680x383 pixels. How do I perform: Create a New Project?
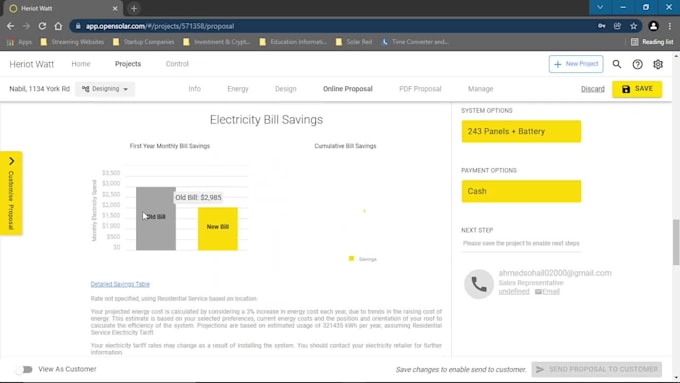pyautogui.click(x=576, y=64)
